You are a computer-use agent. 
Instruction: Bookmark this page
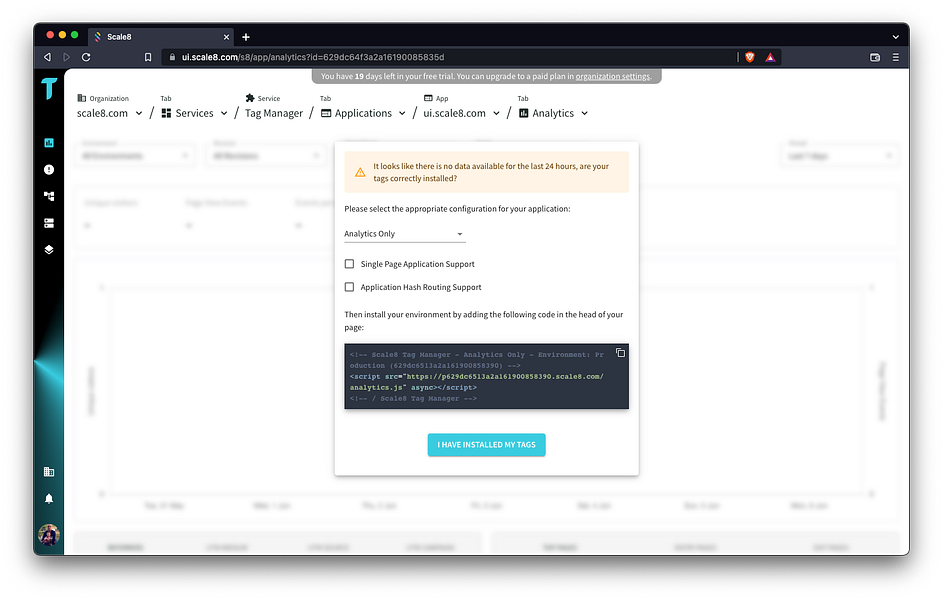pos(148,57)
